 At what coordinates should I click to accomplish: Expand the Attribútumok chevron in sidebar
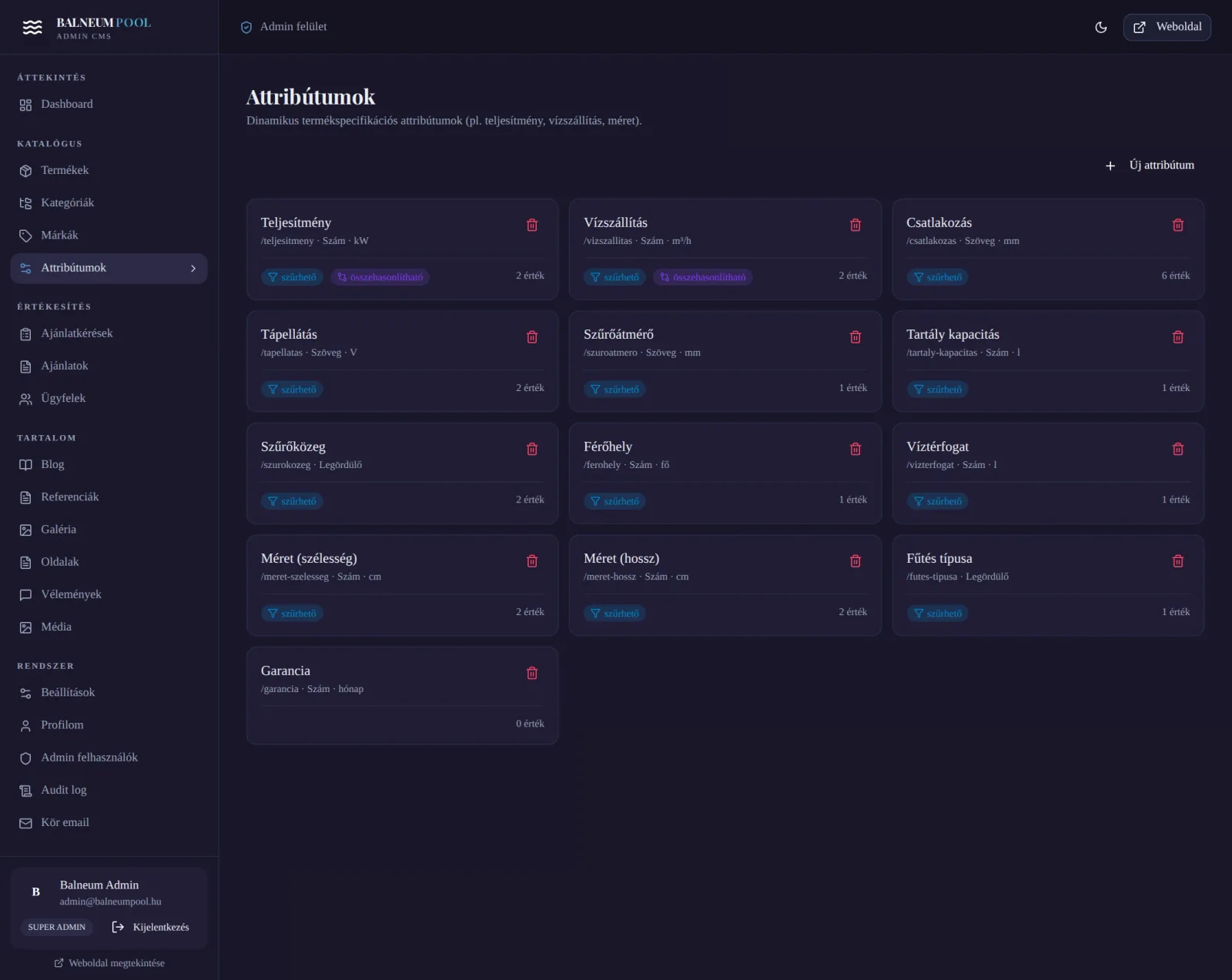[x=193, y=268]
